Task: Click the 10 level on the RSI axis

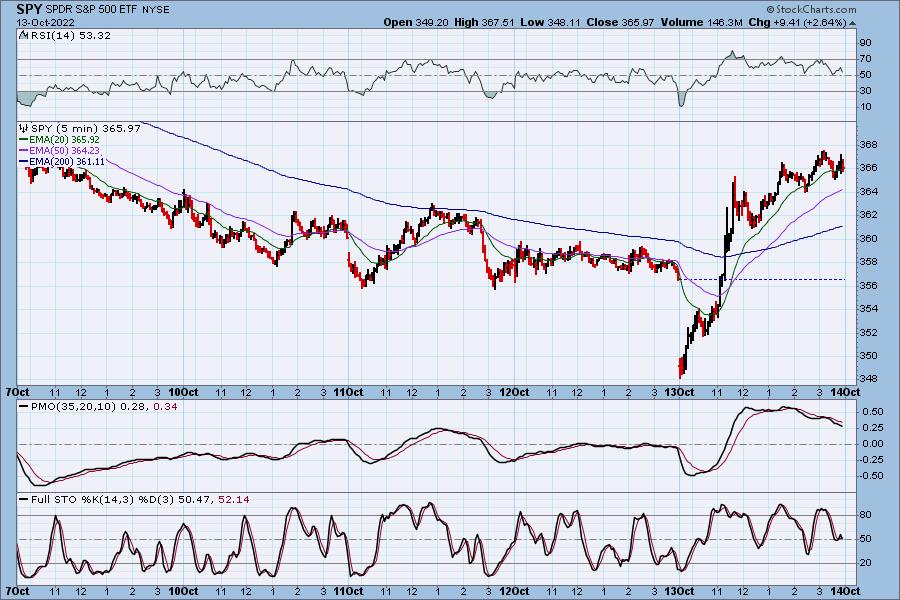Action: (865, 107)
